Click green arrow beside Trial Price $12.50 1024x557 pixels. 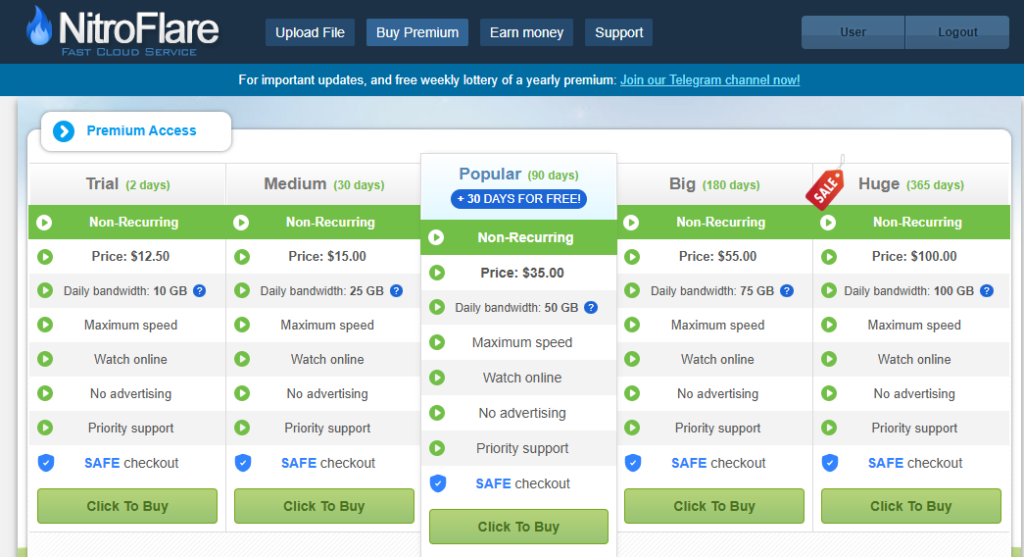(x=45, y=257)
